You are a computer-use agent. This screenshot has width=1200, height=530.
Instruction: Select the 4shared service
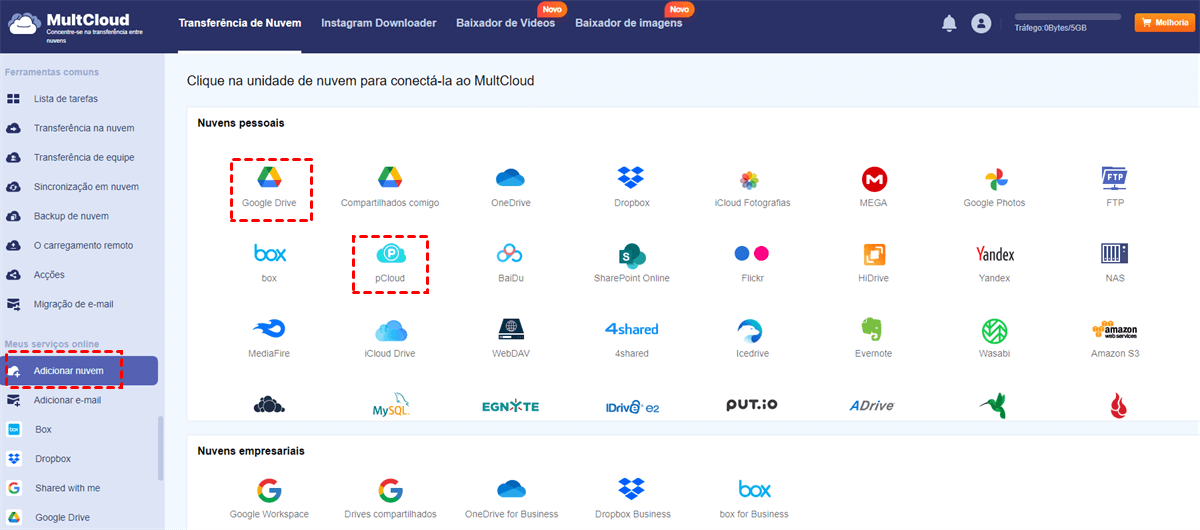(x=631, y=338)
